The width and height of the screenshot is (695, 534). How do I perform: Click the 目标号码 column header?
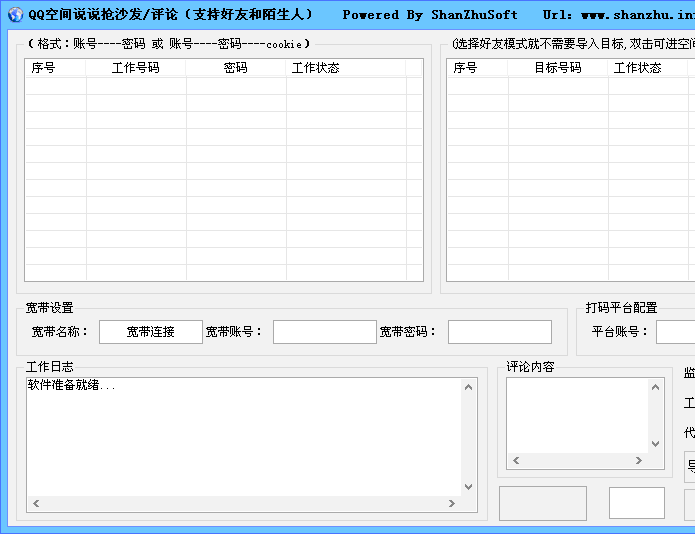pos(558,68)
